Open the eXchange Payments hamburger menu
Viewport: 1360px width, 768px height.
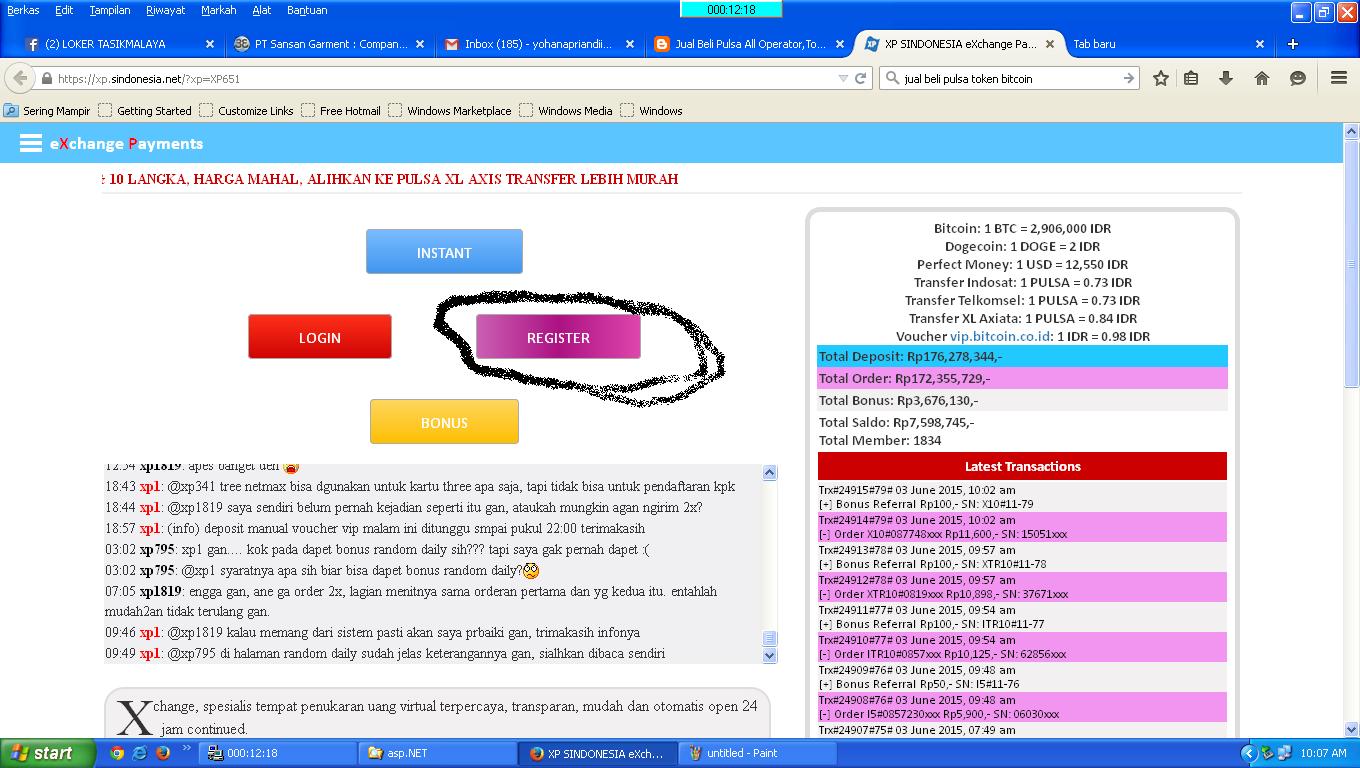pyautogui.click(x=30, y=143)
